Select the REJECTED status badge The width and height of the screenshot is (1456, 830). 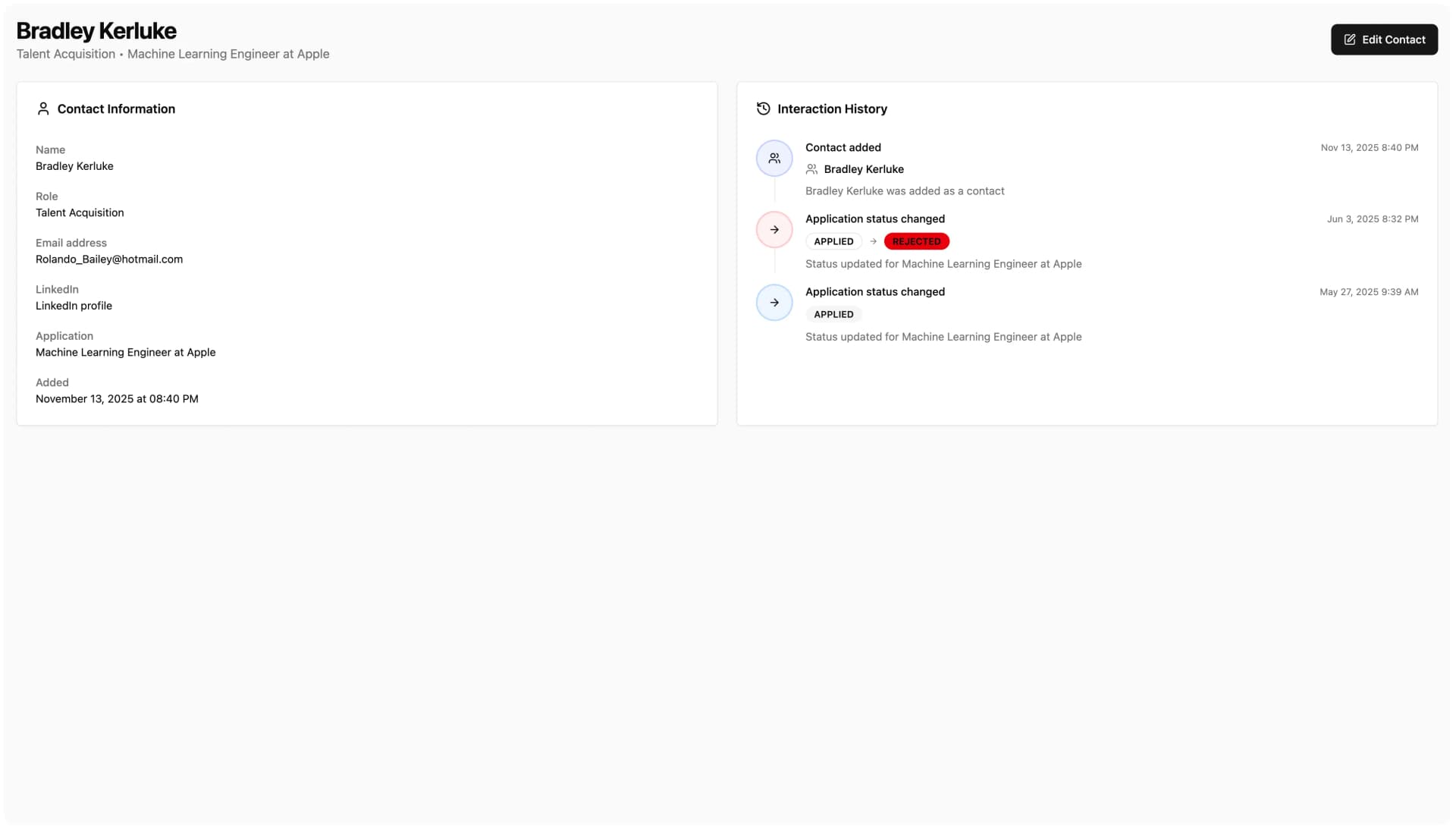(916, 241)
